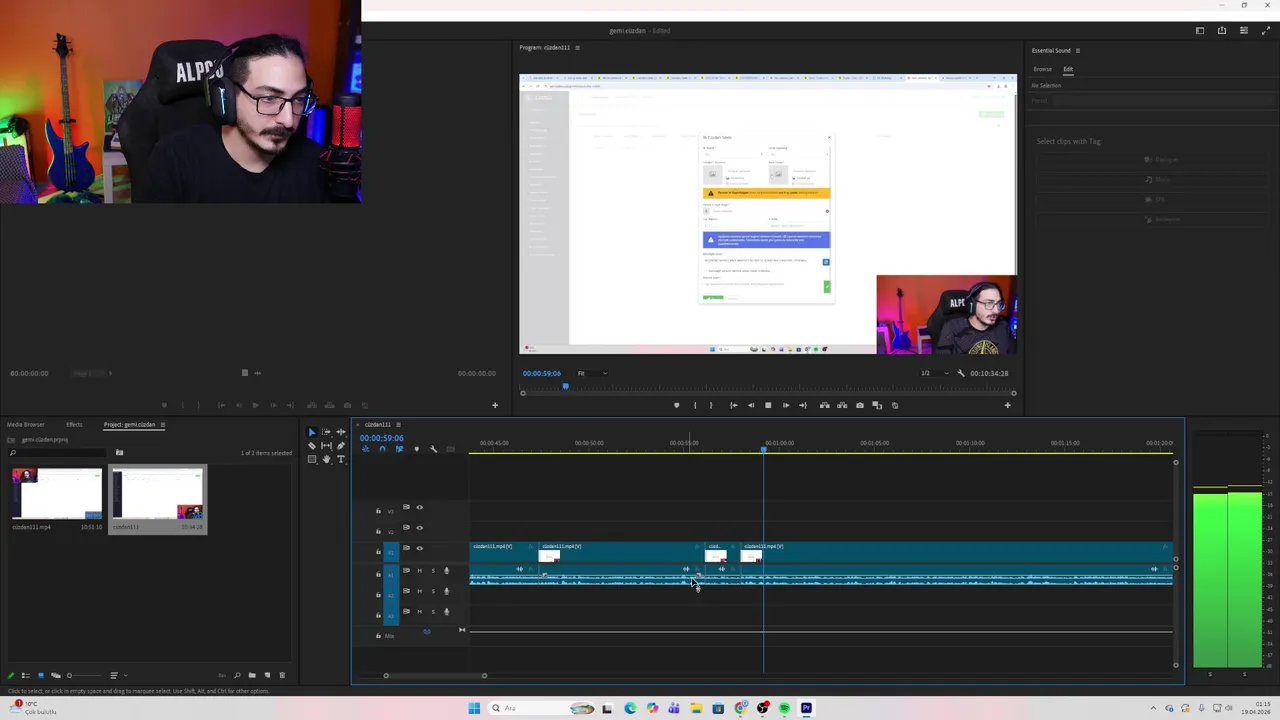Go to In point in Program monitor
The height and width of the screenshot is (720, 1280).
[734, 405]
